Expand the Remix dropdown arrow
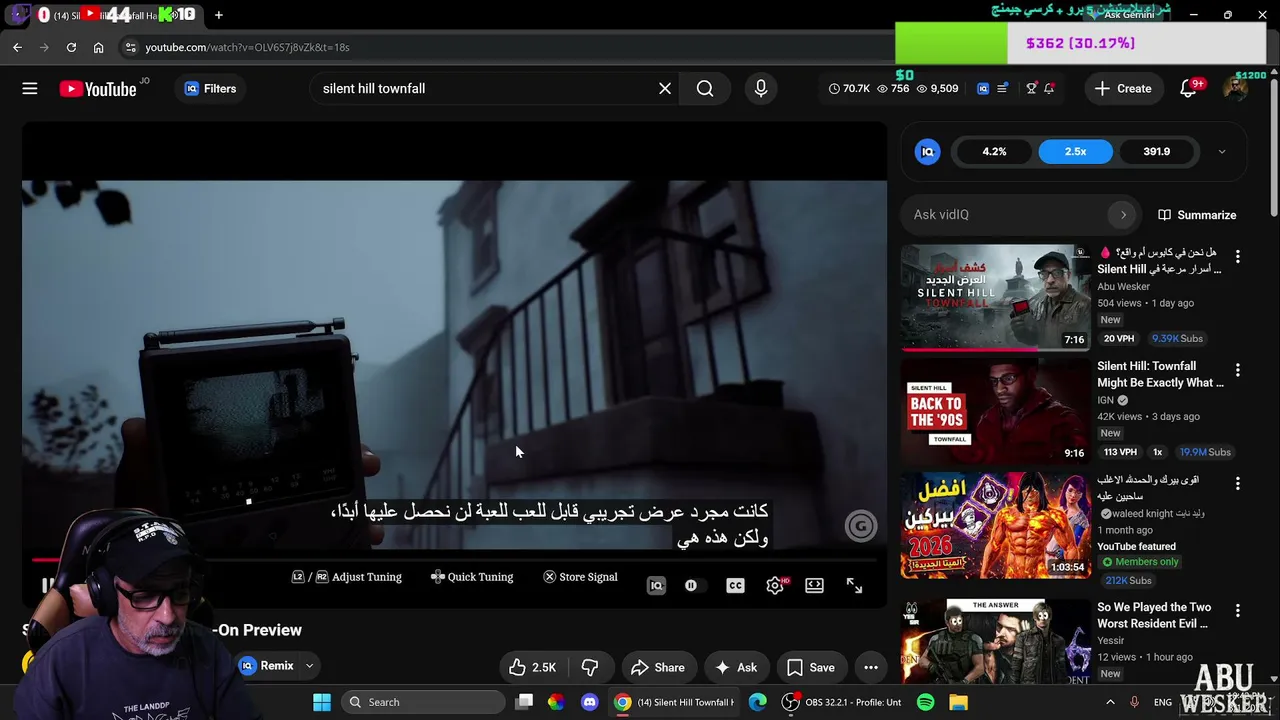 pyautogui.click(x=309, y=666)
